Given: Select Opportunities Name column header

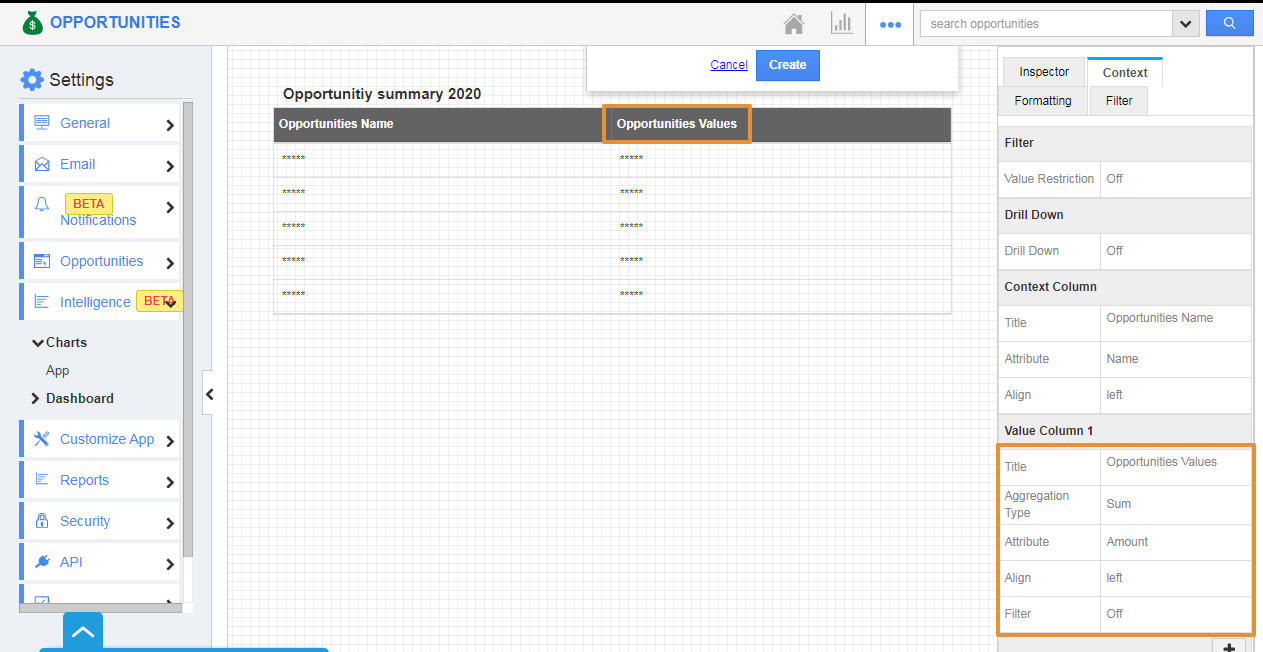Looking at the screenshot, I should 336,124.
